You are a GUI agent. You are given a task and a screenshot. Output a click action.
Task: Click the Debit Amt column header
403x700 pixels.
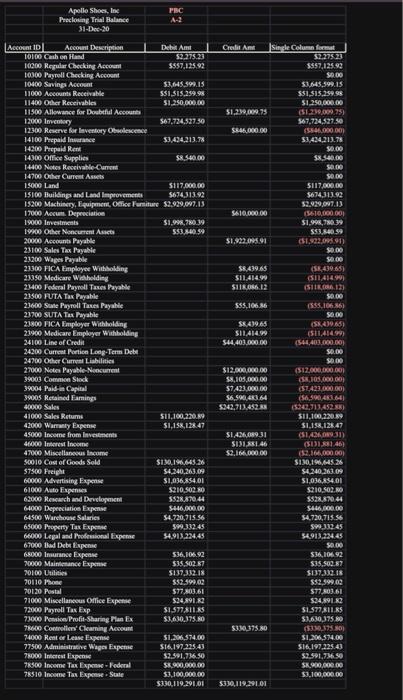[x=176, y=47]
